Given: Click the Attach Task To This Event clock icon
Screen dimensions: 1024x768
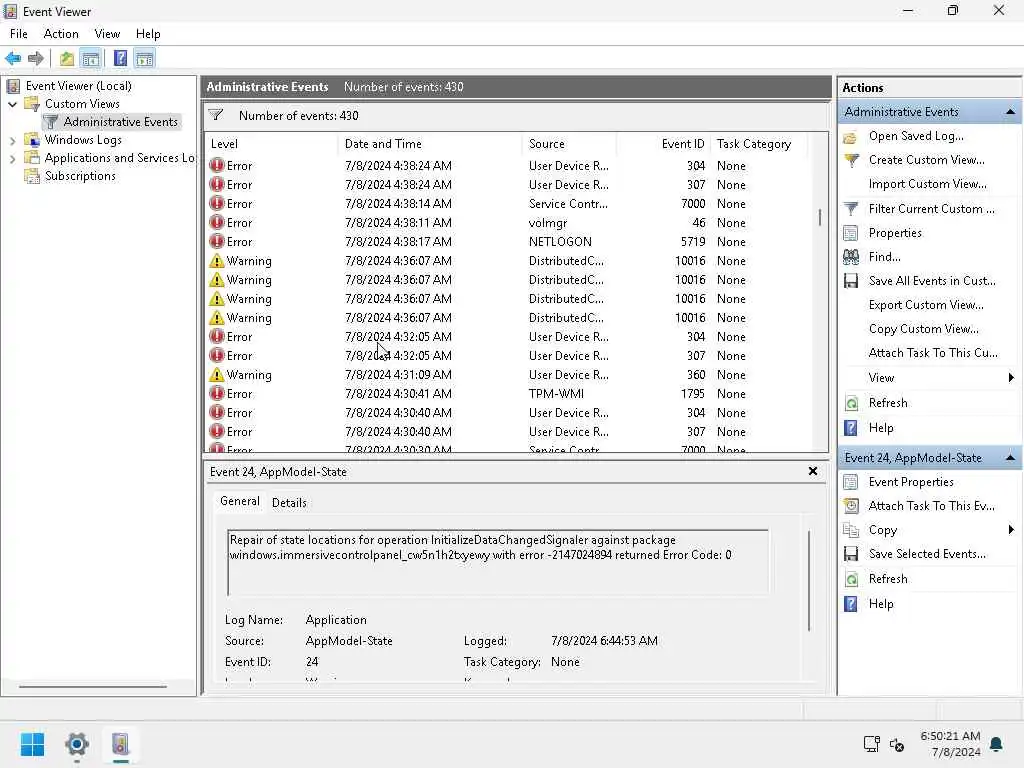Looking at the screenshot, I should coord(851,506).
